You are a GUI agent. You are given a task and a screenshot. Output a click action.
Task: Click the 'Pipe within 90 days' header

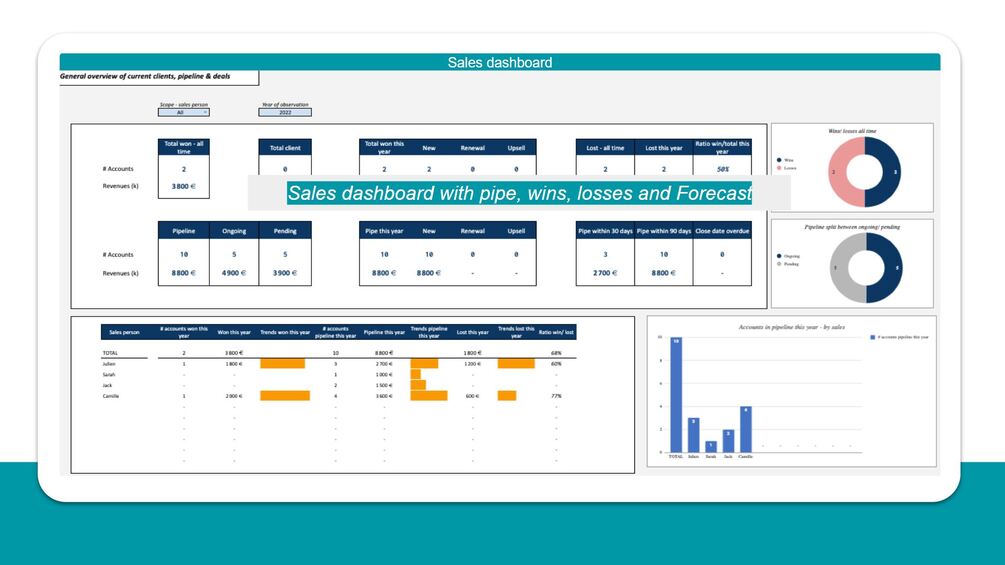click(x=664, y=231)
